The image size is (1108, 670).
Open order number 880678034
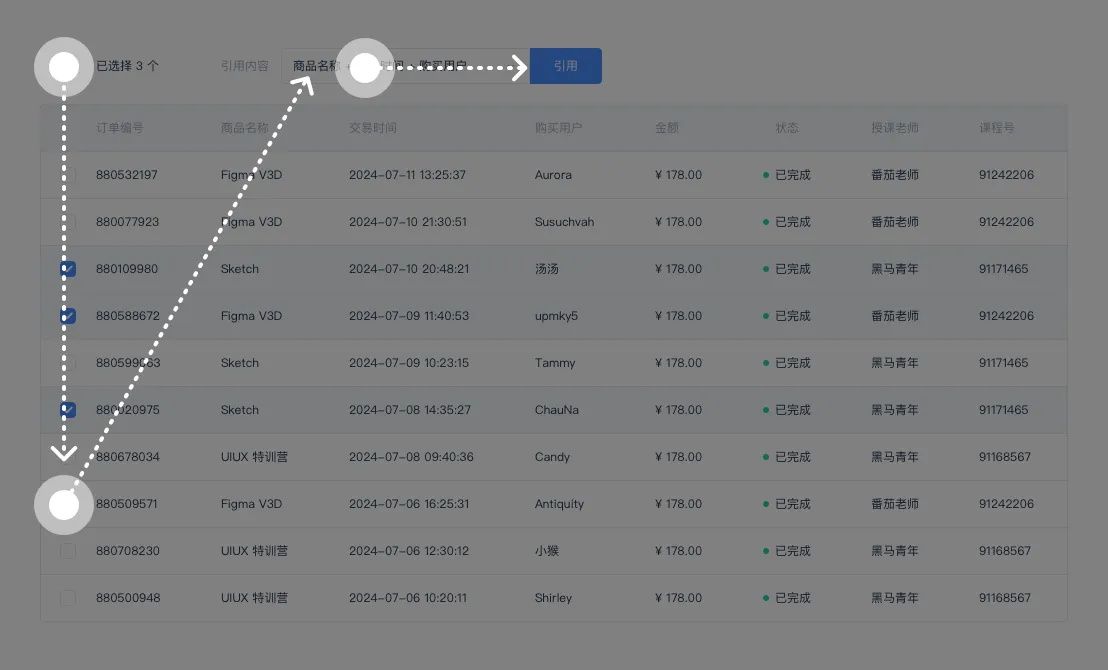tap(128, 457)
